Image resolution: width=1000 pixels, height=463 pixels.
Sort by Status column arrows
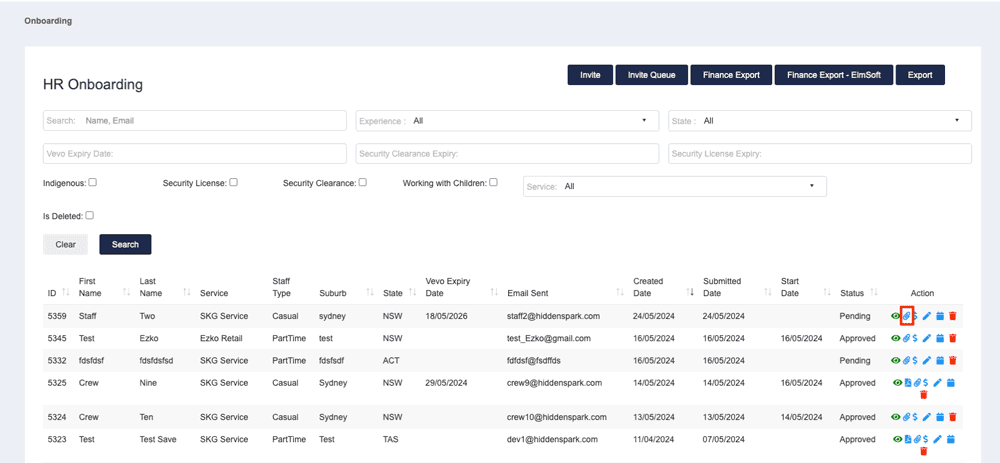click(x=874, y=292)
